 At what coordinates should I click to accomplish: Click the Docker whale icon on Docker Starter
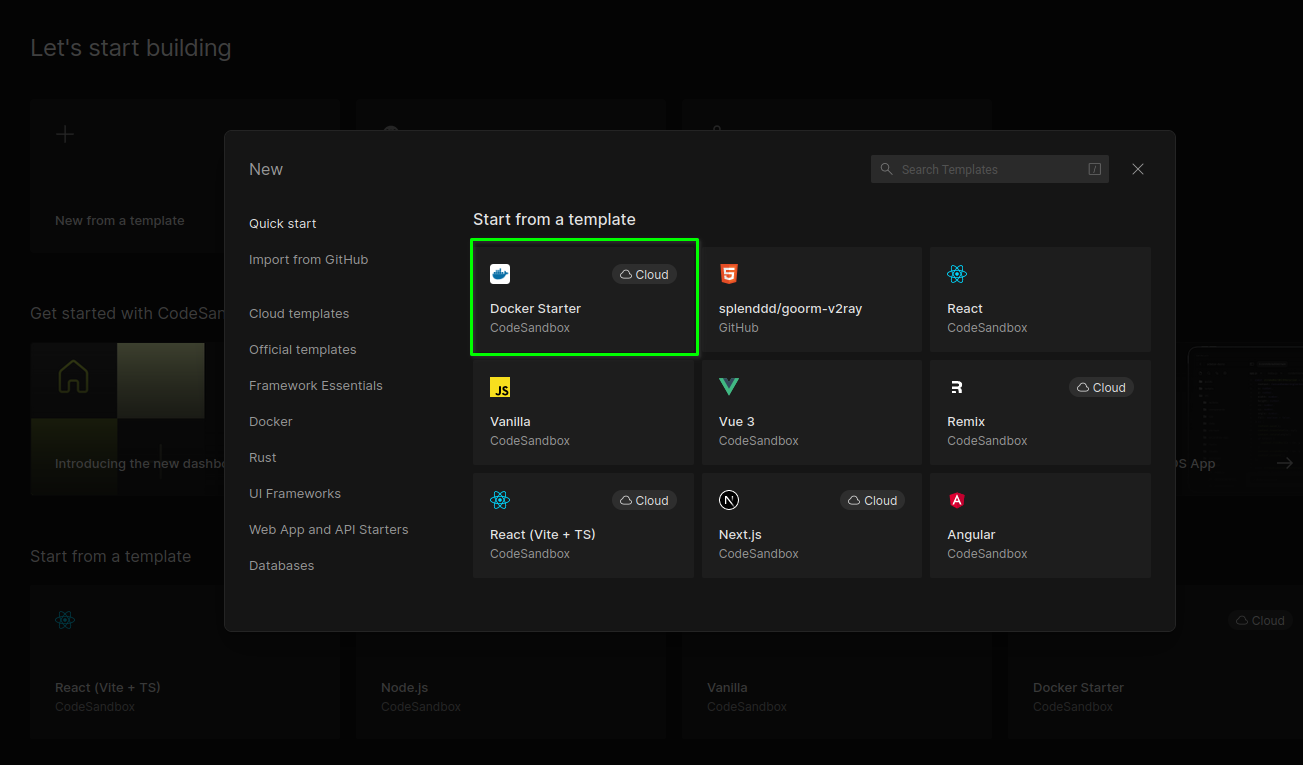click(x=500, y=274)
